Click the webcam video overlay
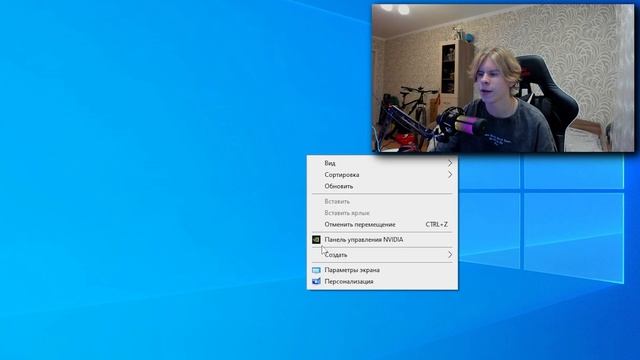Viewport: 640px width, 360px height. tap(503, 78)
